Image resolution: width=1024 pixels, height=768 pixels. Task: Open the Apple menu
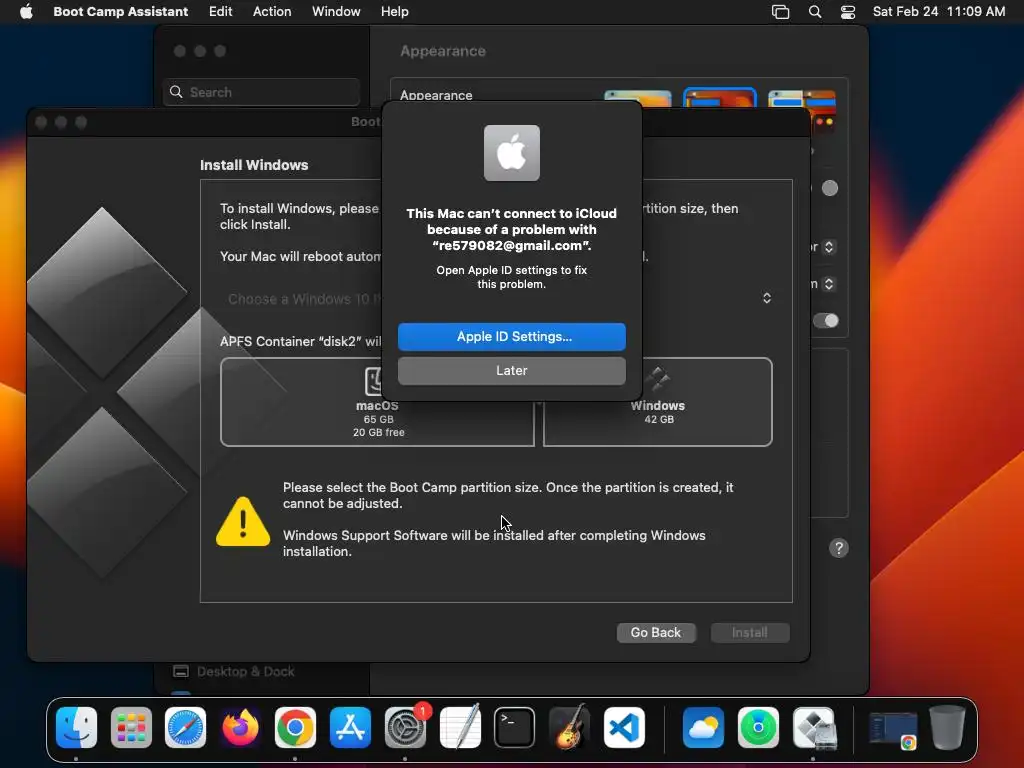pos(26,11)
